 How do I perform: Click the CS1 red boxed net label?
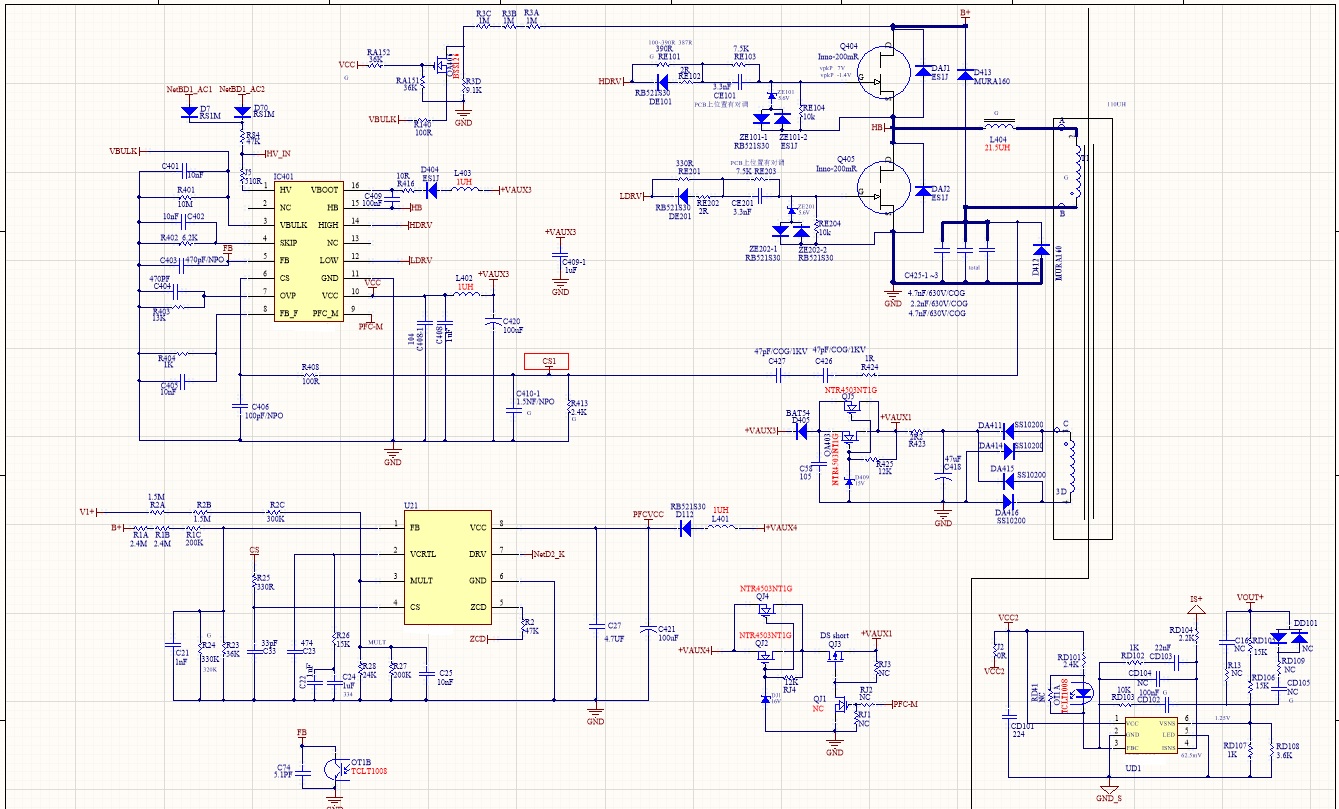[547, 361]
